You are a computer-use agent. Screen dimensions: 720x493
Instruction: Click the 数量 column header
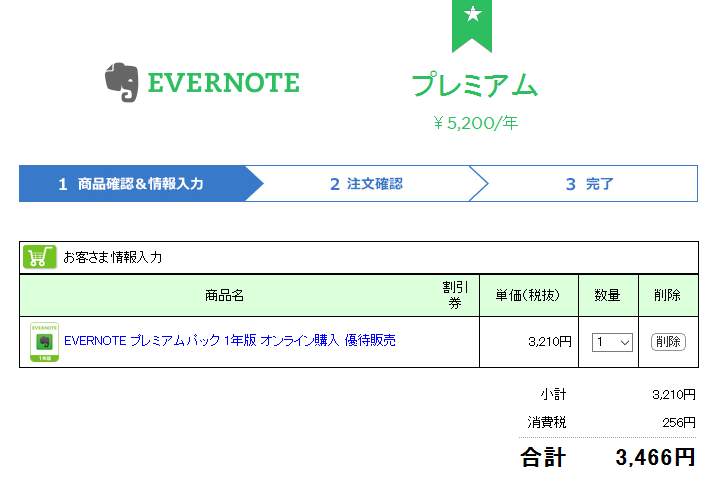tap(608, 295)
